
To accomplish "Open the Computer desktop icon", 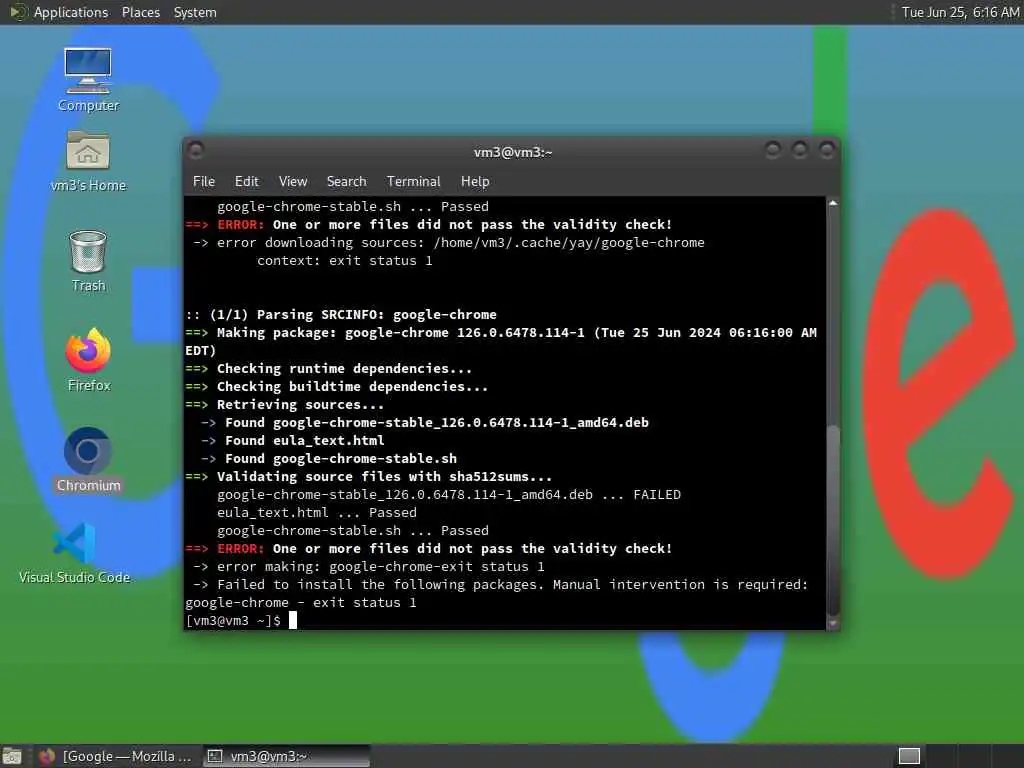I will 88,79.
